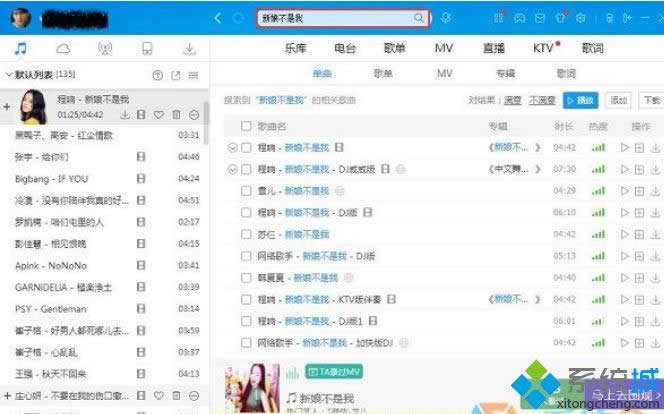Click the back arrow beside search box
This screenshot has width=664, height=414.
click(x=218, y=19)
